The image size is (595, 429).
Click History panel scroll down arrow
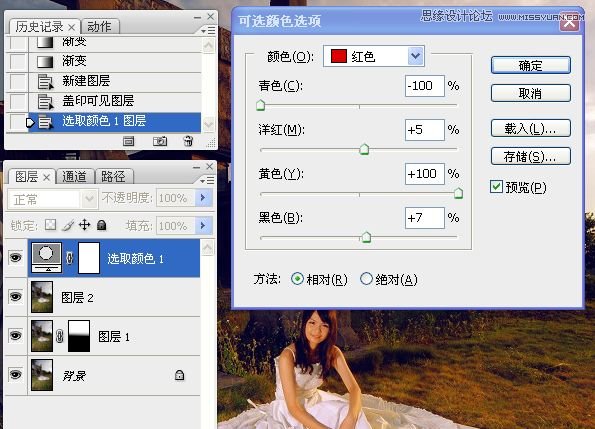(x=209, y=124)
